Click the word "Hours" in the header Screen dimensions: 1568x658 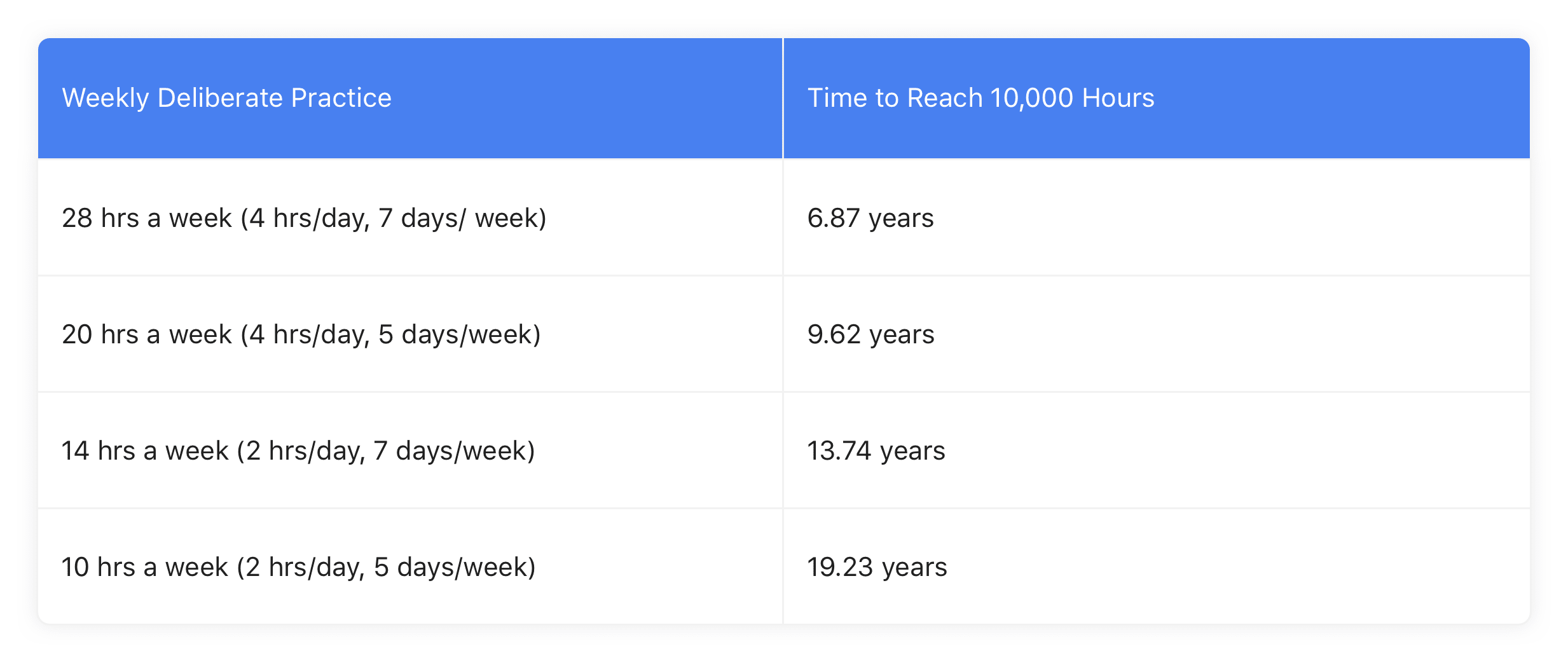[x=1118, y=98]
